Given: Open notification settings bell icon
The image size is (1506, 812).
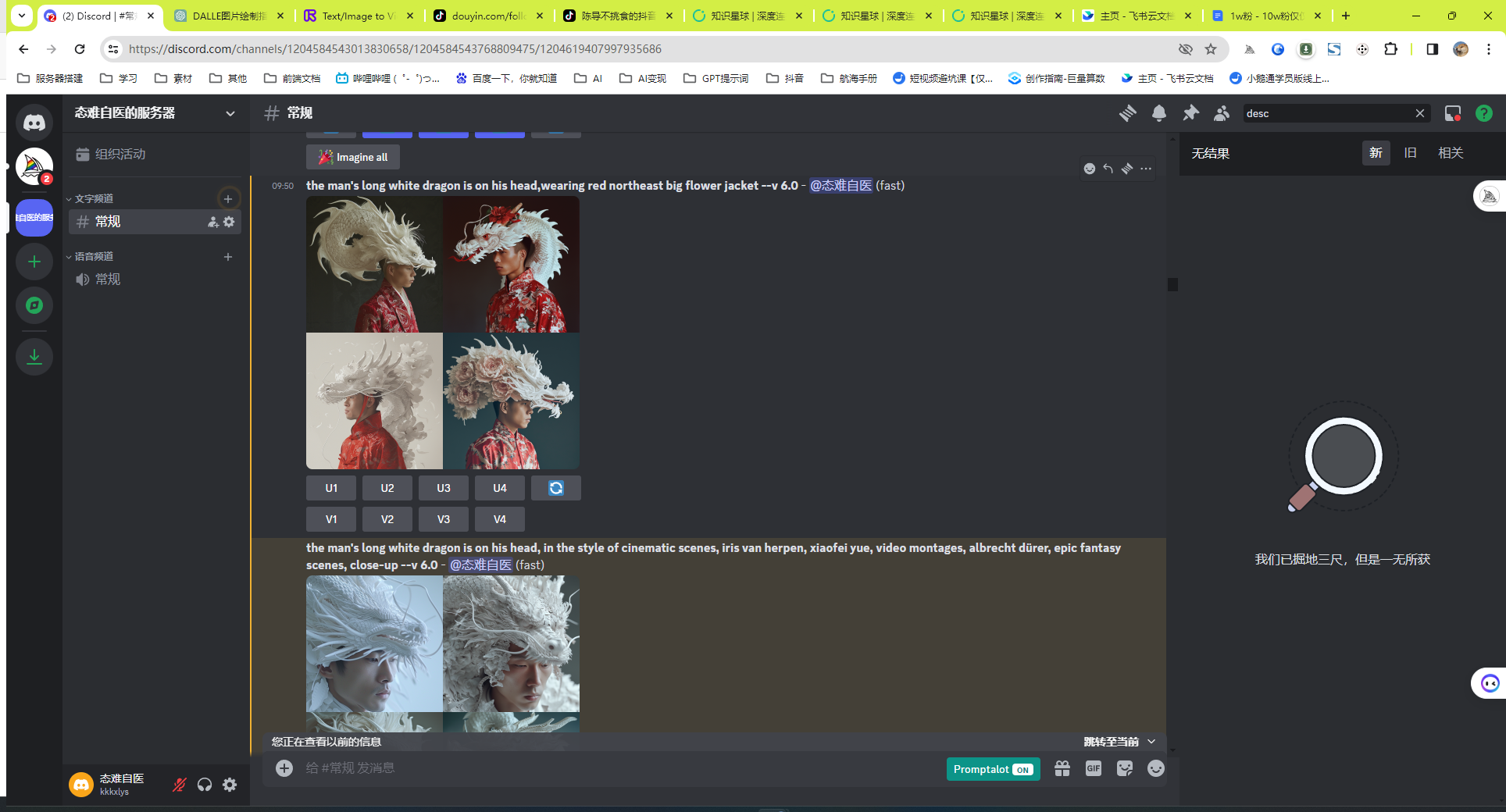Looking at the screenshot, I should coord(1159,113).
